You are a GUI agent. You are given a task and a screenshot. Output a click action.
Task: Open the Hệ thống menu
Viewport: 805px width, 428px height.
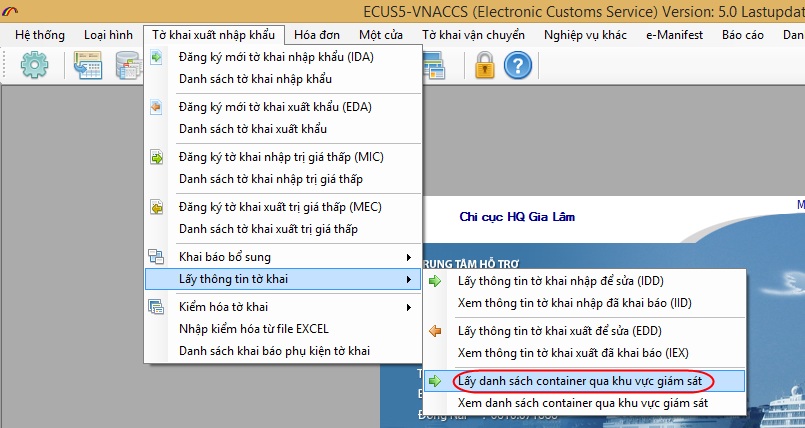coord(39,35)
